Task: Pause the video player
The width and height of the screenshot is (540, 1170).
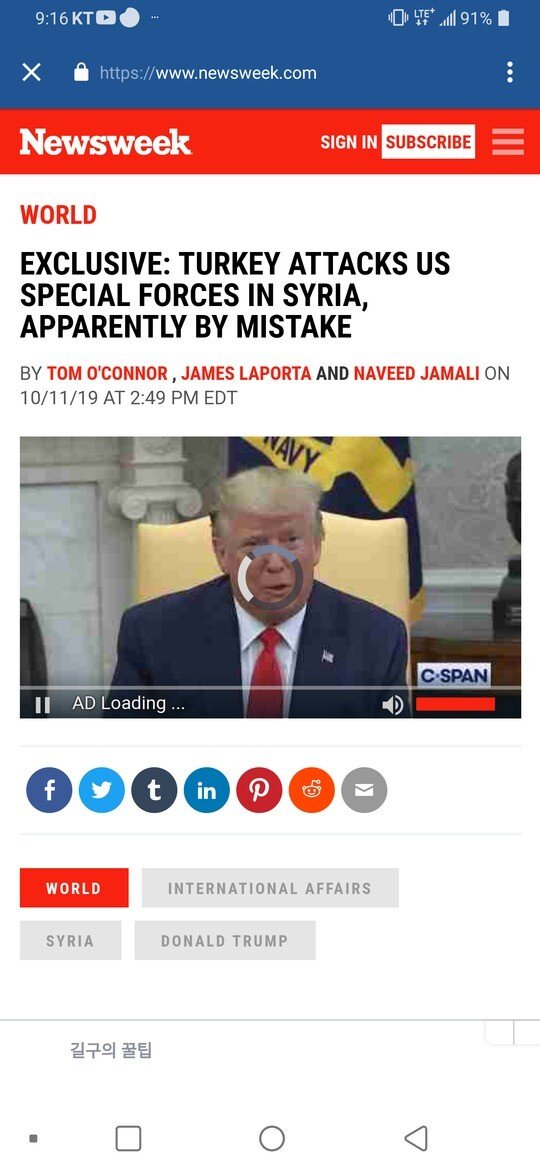Action: coord(43,704)
